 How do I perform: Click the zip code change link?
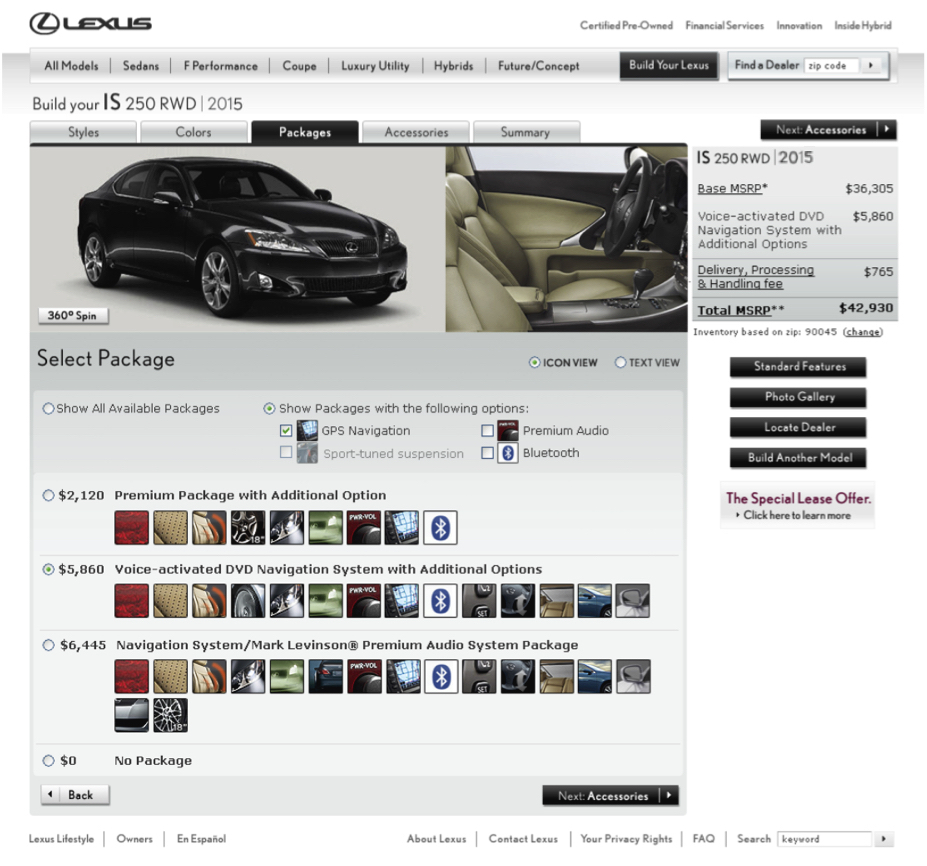[x=863, y=332]
